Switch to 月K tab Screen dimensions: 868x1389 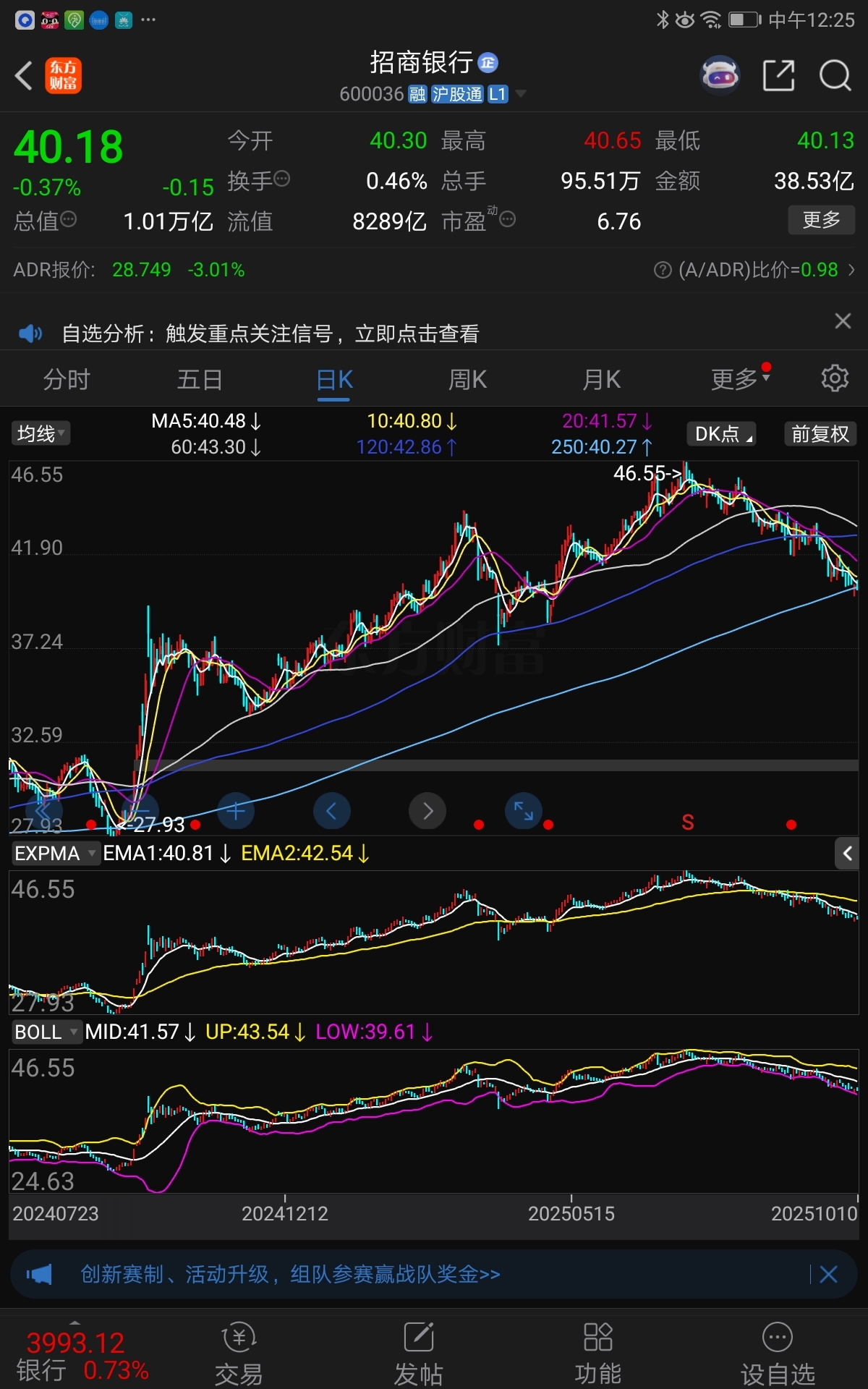point(602,379)
